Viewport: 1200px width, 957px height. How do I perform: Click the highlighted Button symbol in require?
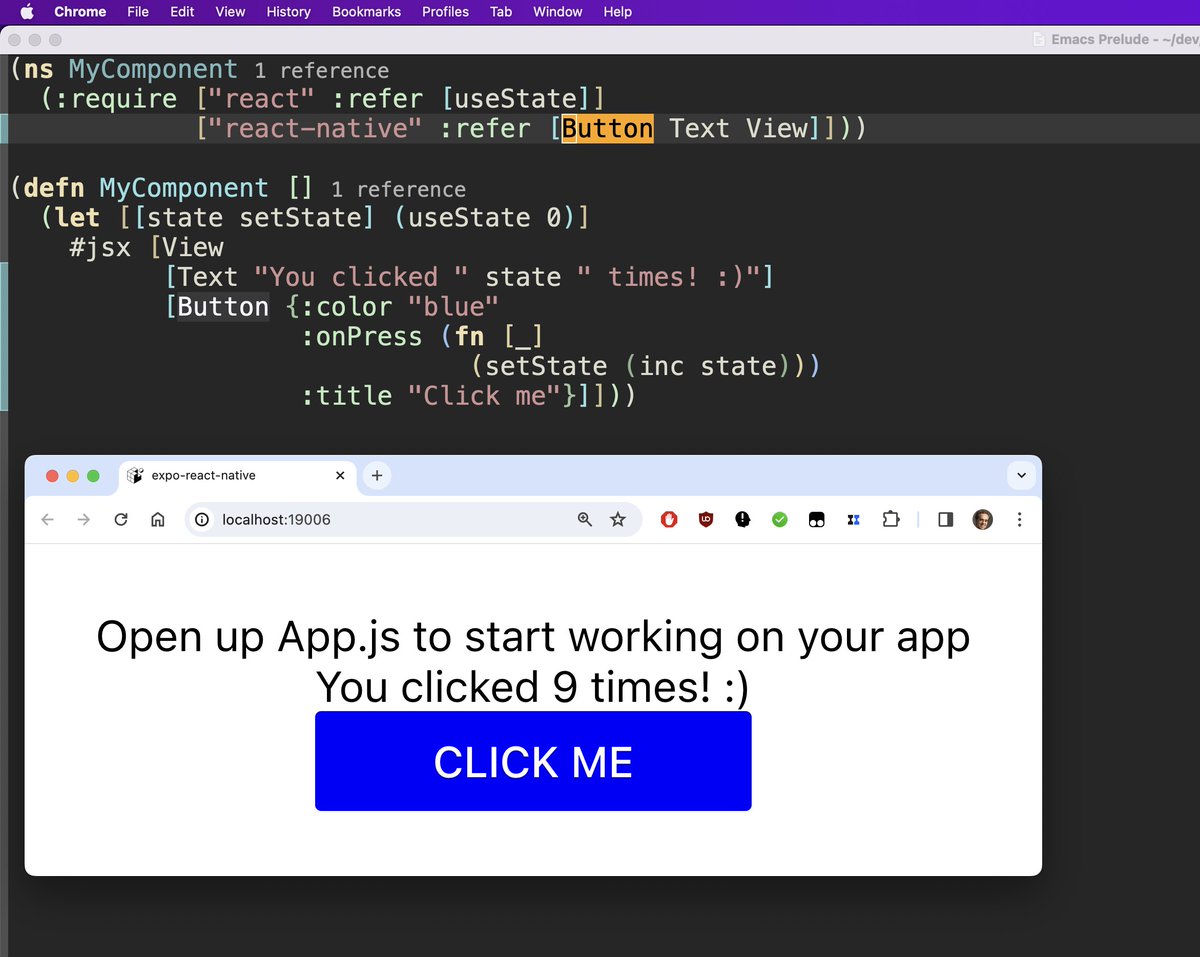608,128
